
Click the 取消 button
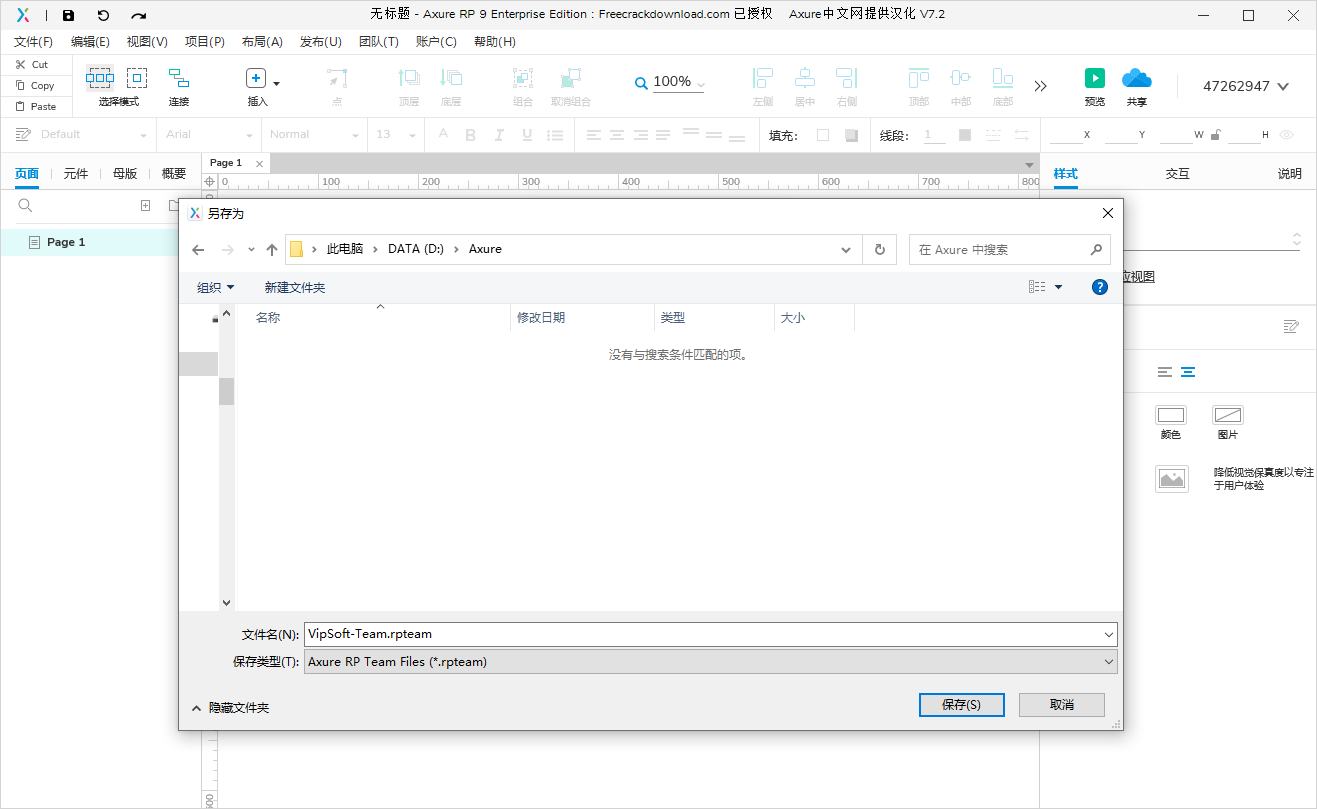tap(1062, 705)
